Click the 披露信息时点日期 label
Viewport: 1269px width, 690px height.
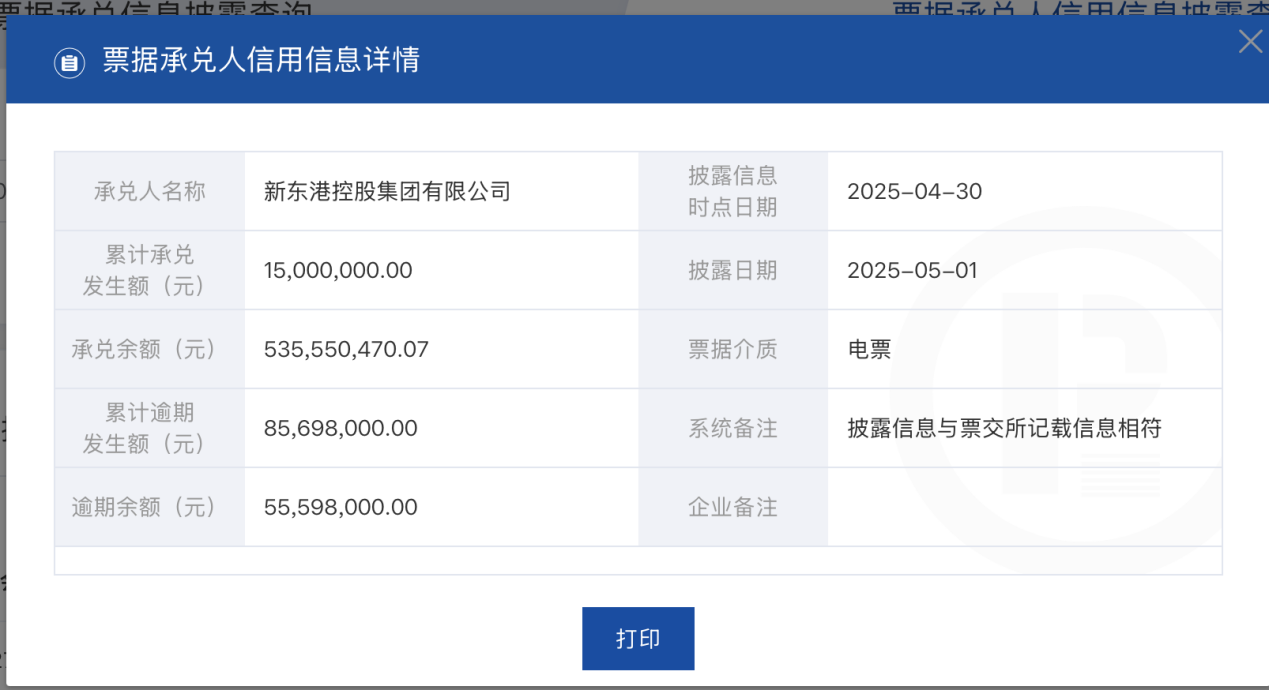pos(732,191)
